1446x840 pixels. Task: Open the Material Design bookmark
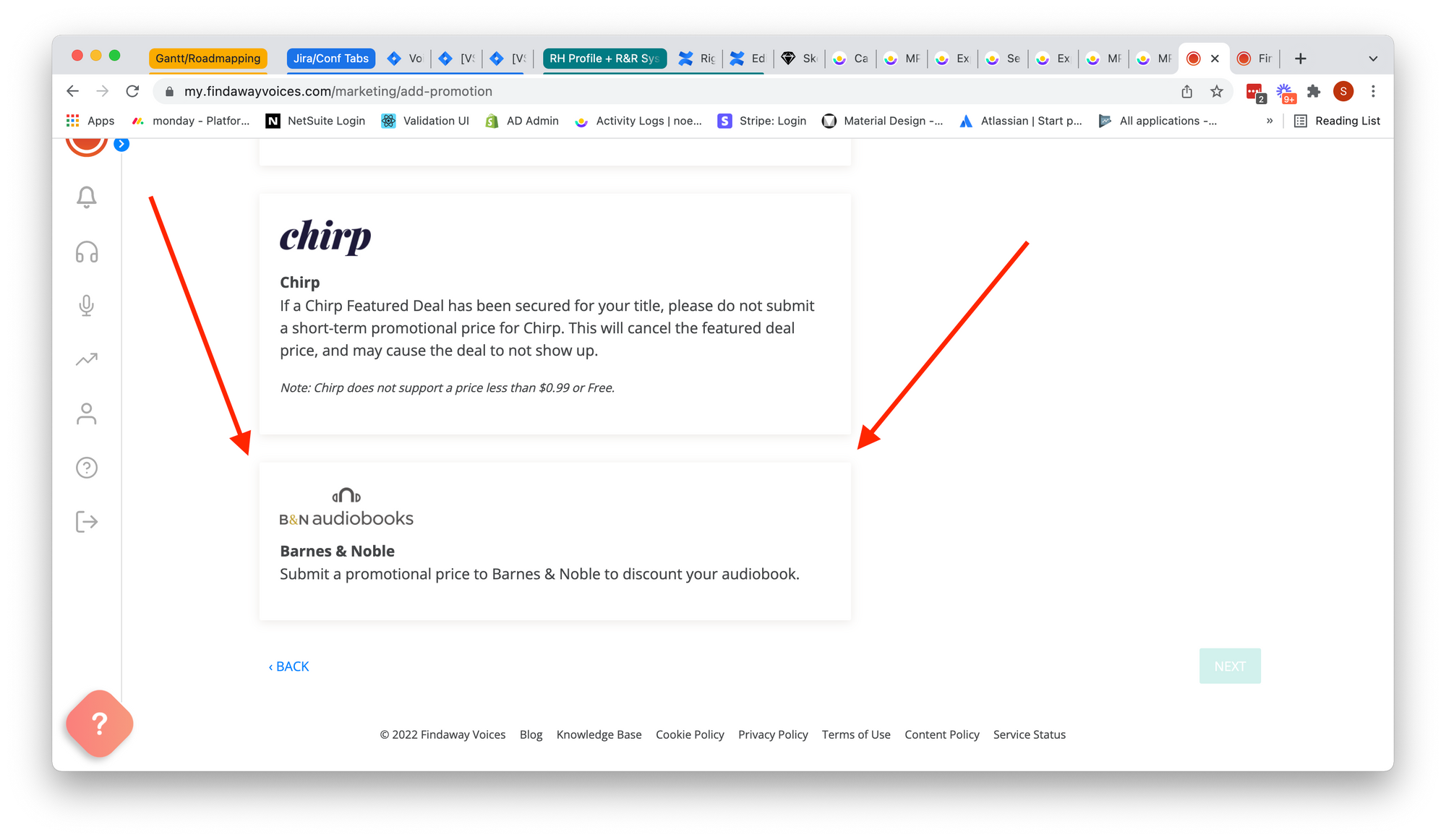coord(883,121)
